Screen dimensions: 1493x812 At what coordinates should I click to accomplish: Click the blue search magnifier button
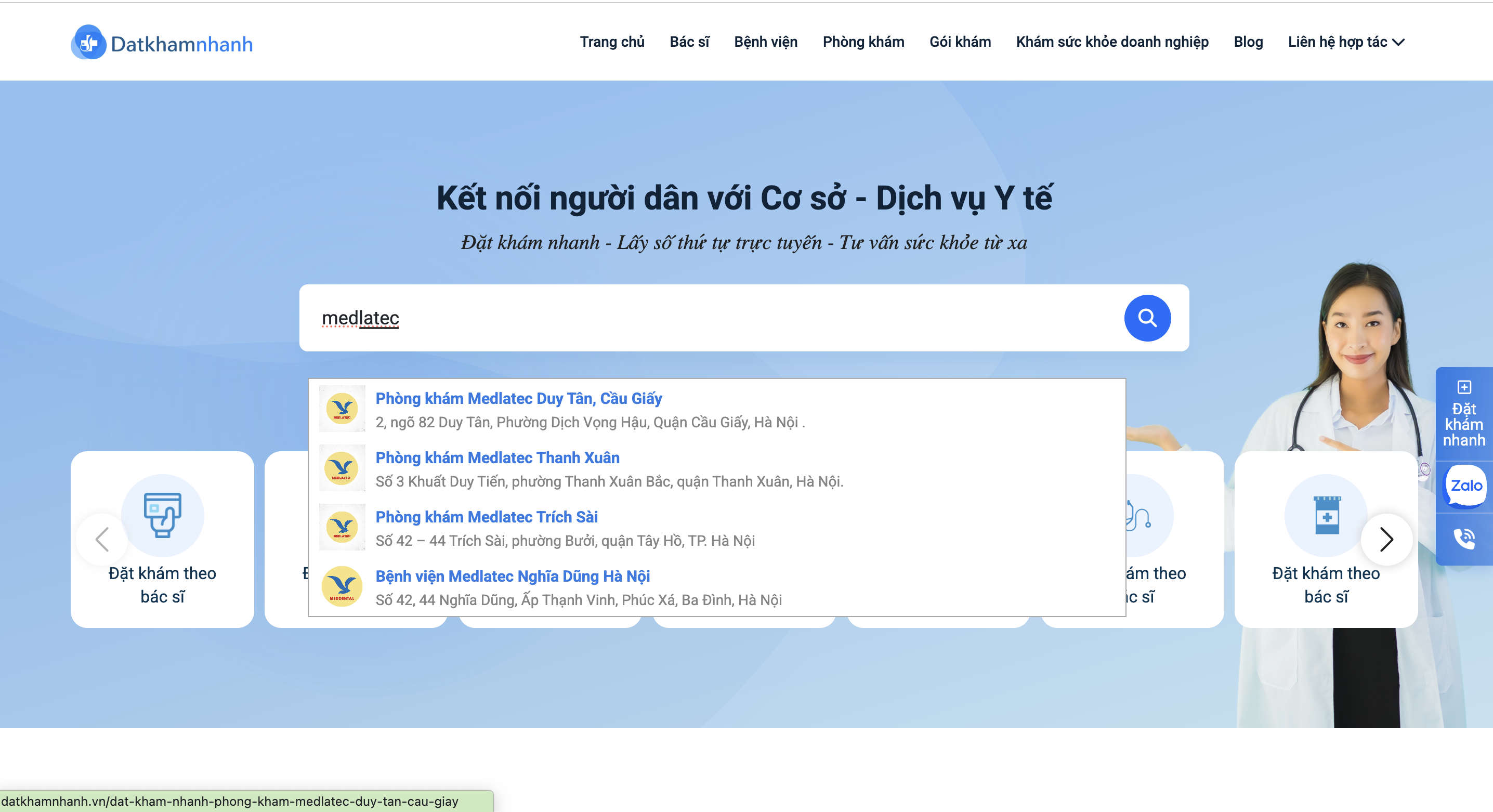click(1147, 318)
